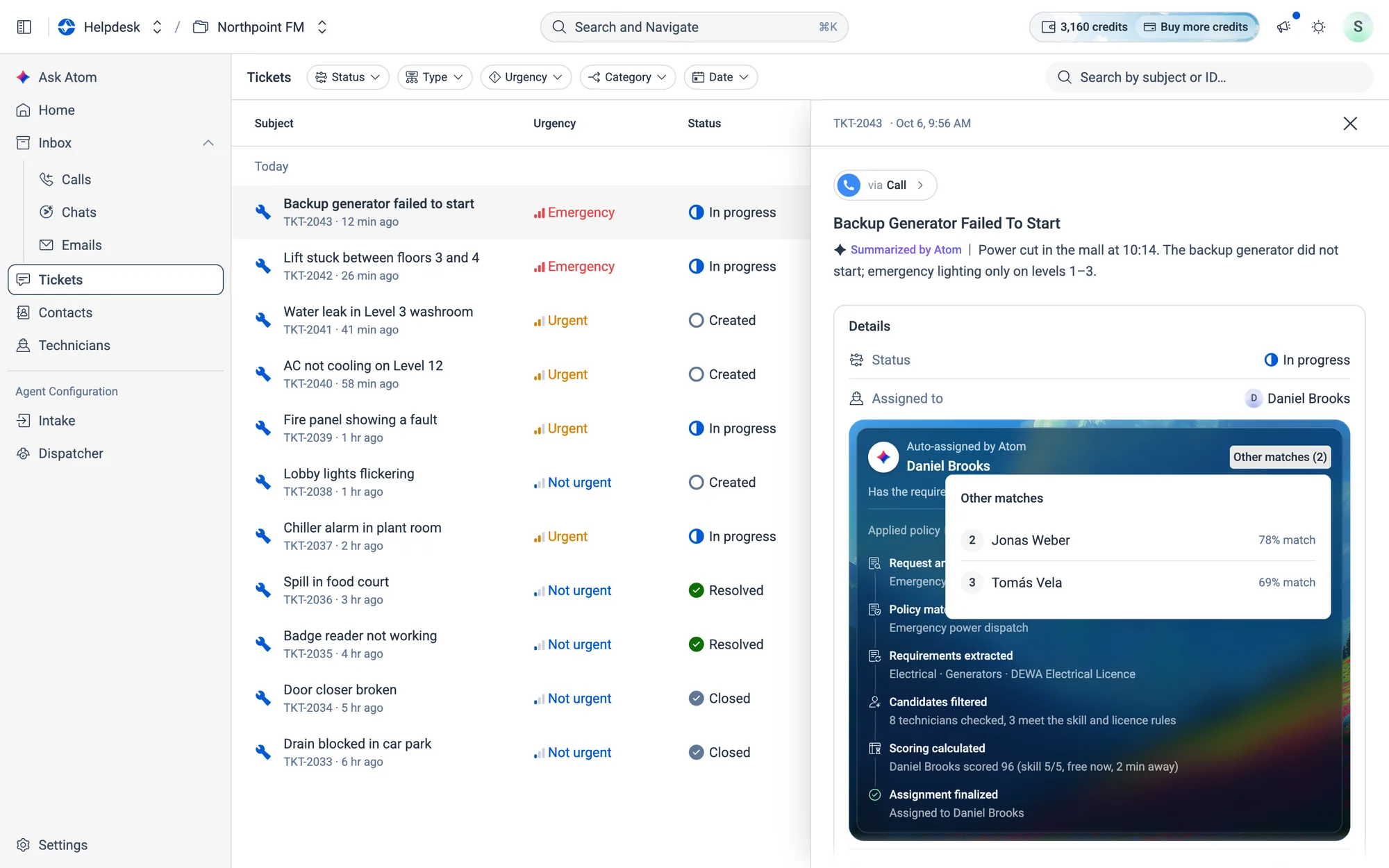The height and width of the screenshot is (868, 1389).
Task: Open the Status filter dropdown
Action: click(347, 77)
